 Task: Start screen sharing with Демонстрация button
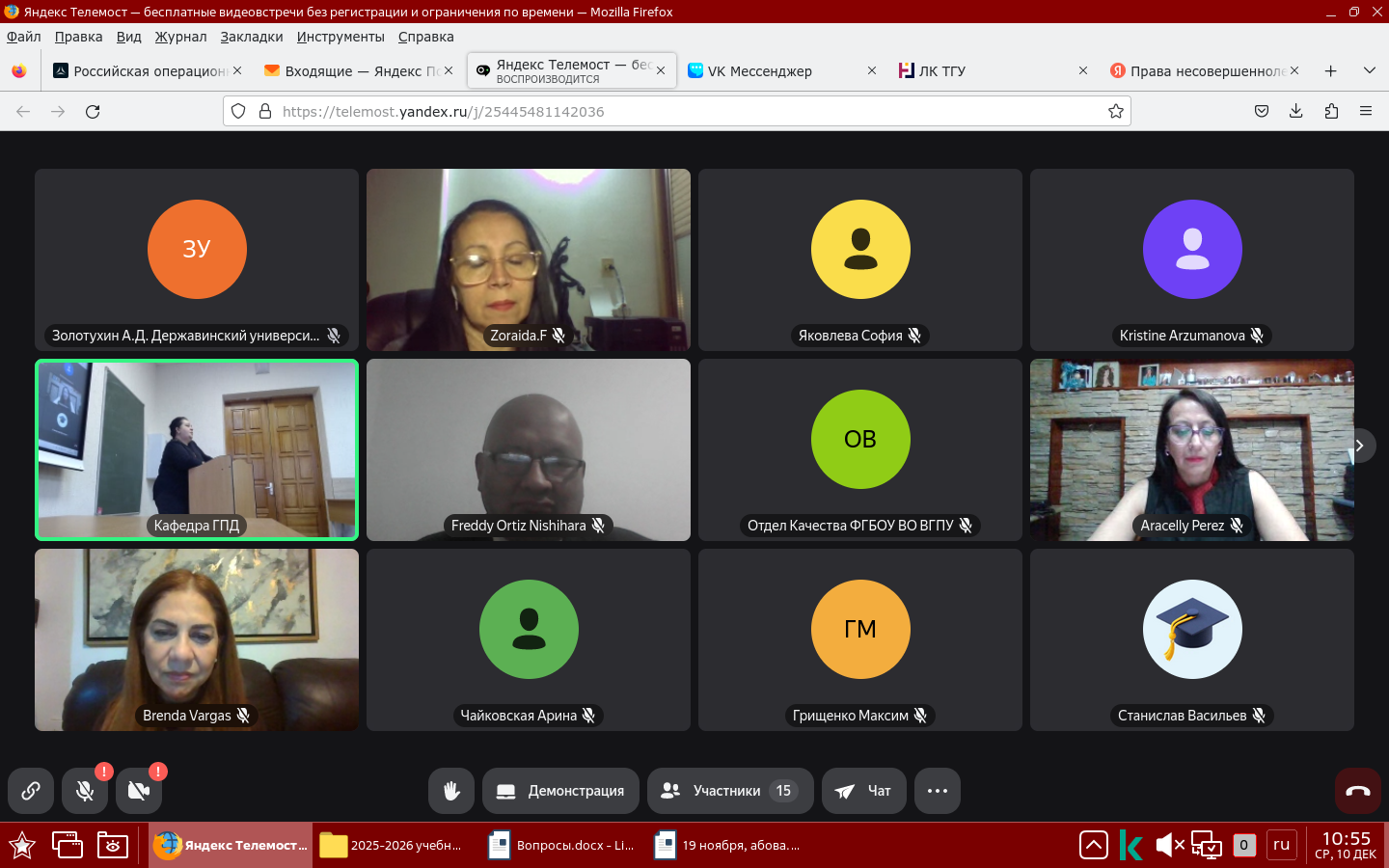pos(560,791)
